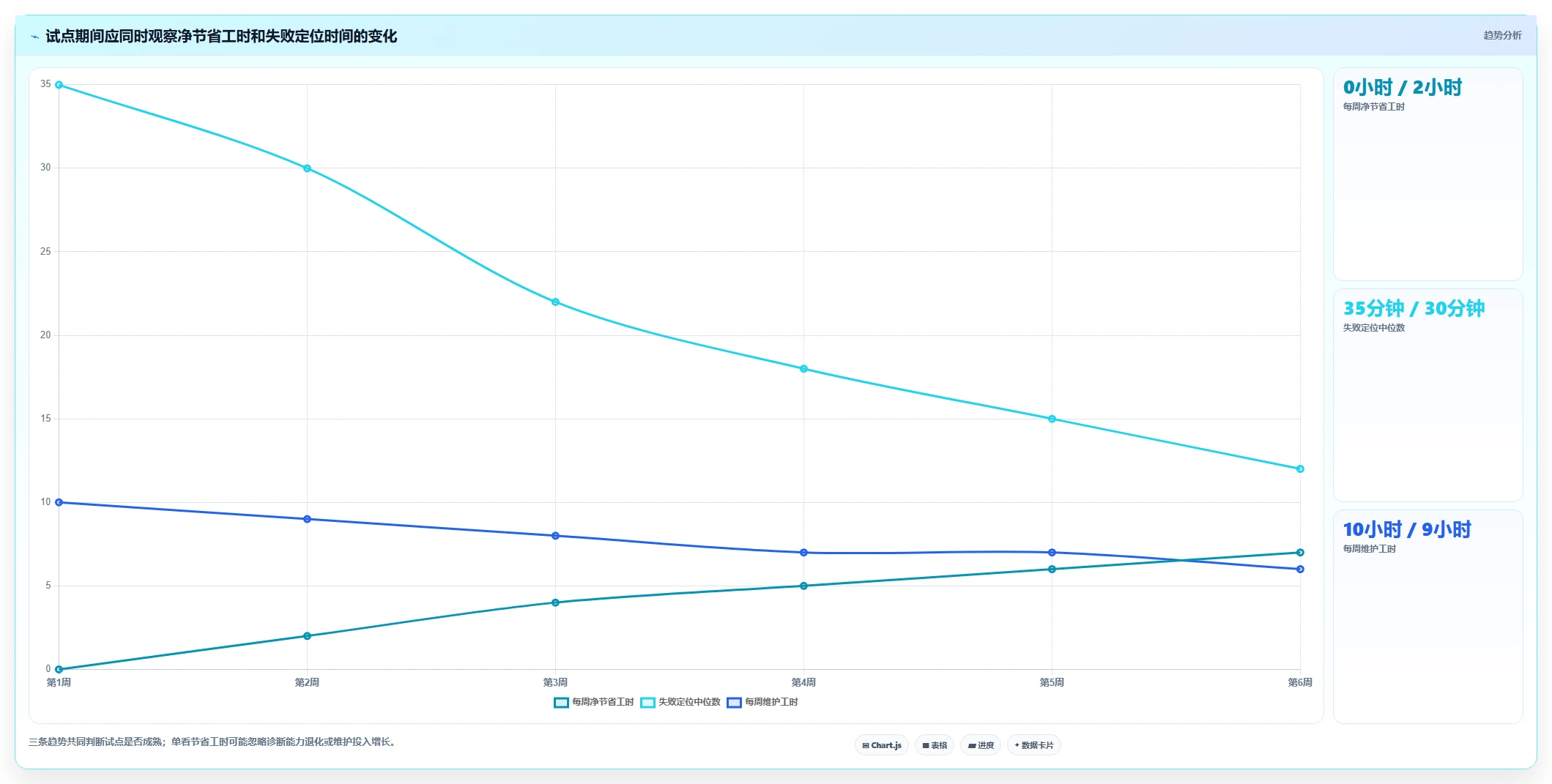Click the footnote starting 三条趋势共同判断

(x=214, y=742)
